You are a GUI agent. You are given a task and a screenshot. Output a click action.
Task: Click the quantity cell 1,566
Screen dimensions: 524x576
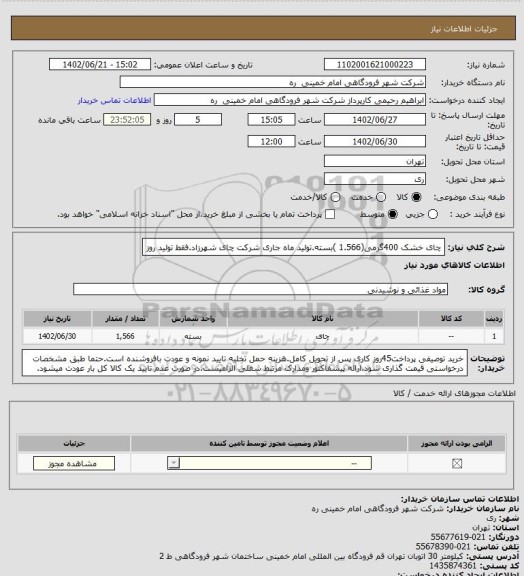pos(125,336)
